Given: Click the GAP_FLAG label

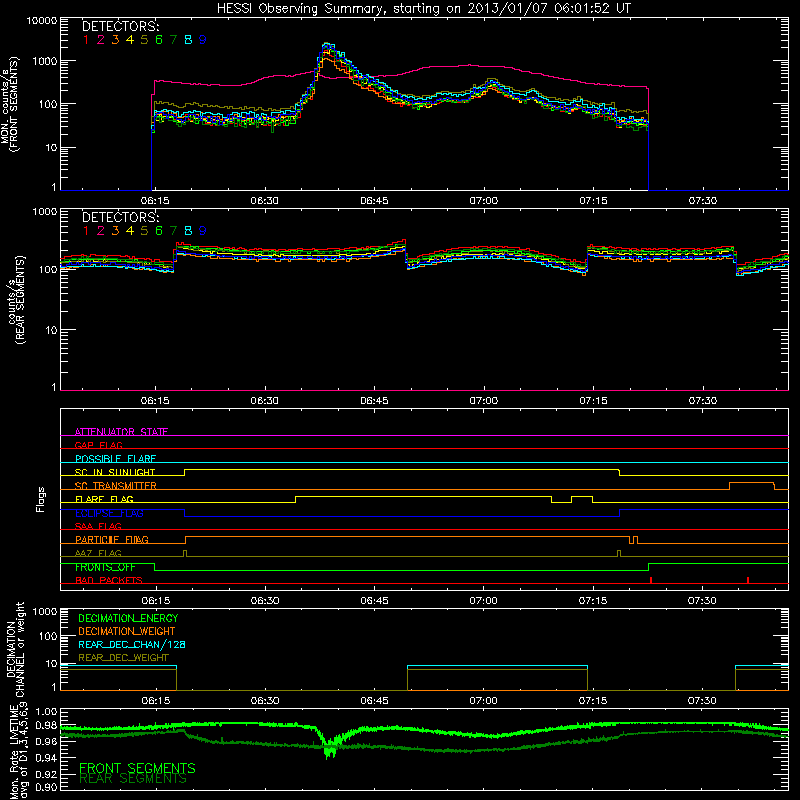Looking at the screenshot, I should [98, 445].
